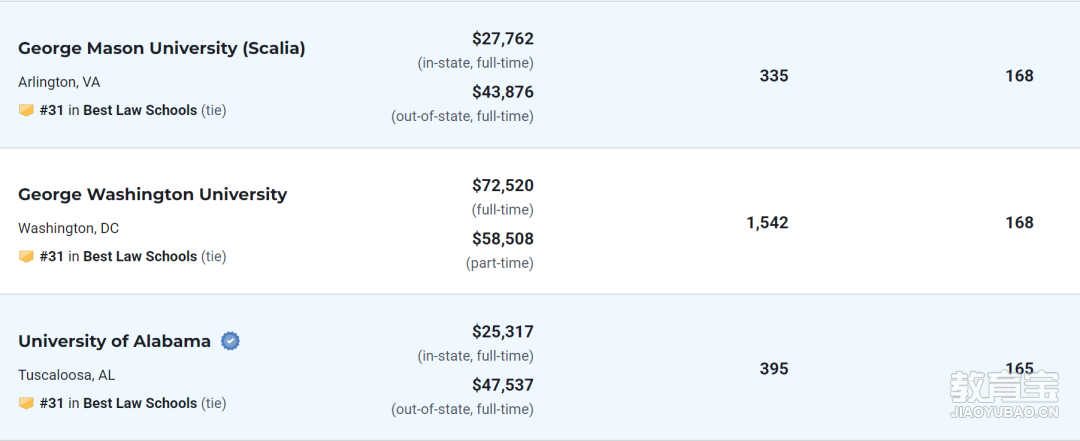Image resolution: width=1080 pixels, height=441 pixels.
Task: Click the 1,542 enrollment number
Action: (x=767, y=223)
